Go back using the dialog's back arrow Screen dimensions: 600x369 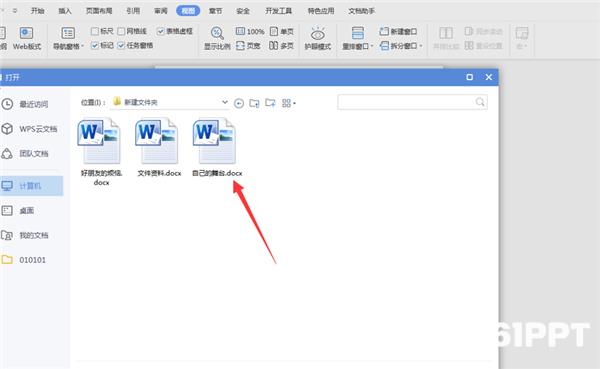(239, 103)
